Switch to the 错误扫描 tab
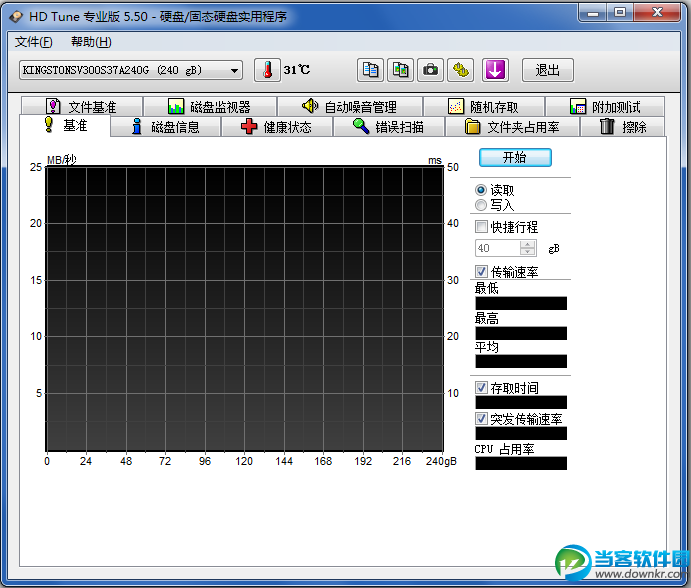Screen dimensions: 691x588 (x=389, y=127)
